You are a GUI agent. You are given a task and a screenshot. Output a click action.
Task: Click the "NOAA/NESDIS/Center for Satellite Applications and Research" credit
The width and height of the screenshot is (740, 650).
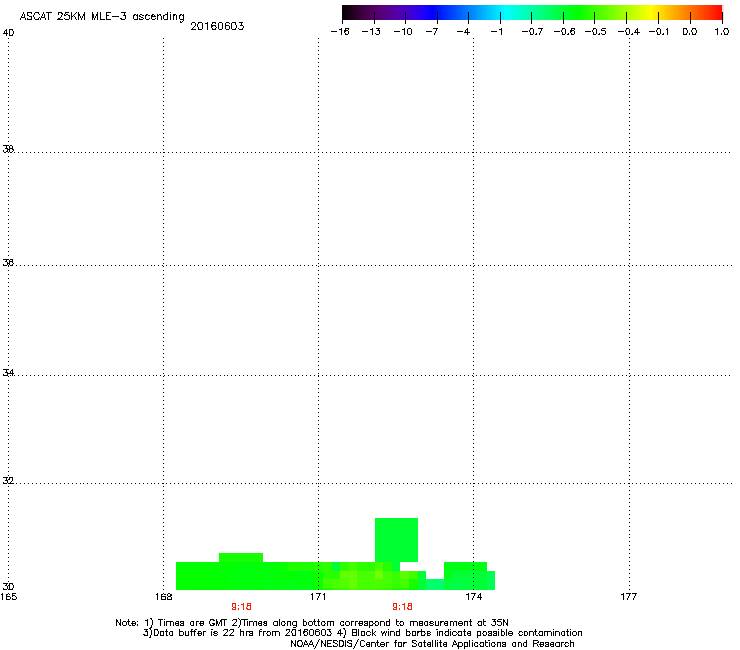tap(432, 644)
